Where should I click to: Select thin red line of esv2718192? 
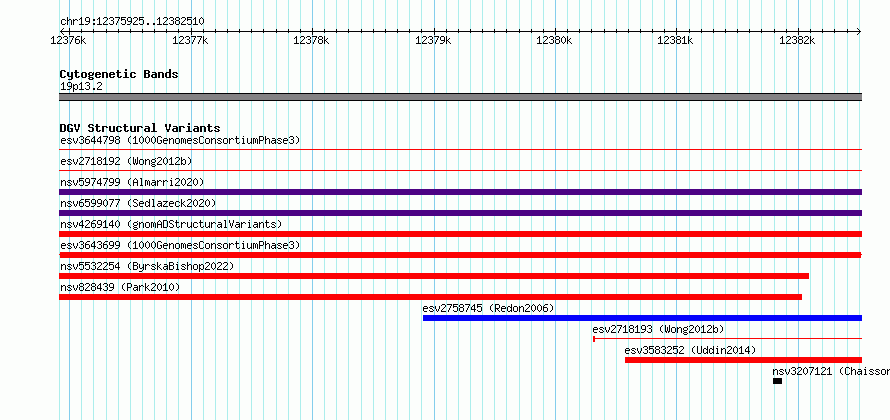click(460, 170)
